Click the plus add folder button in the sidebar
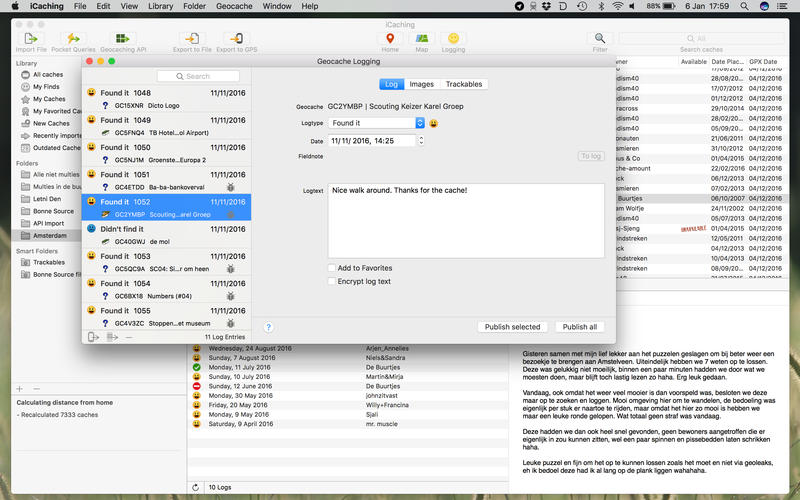The image size is (800, 500). [20, 389]
